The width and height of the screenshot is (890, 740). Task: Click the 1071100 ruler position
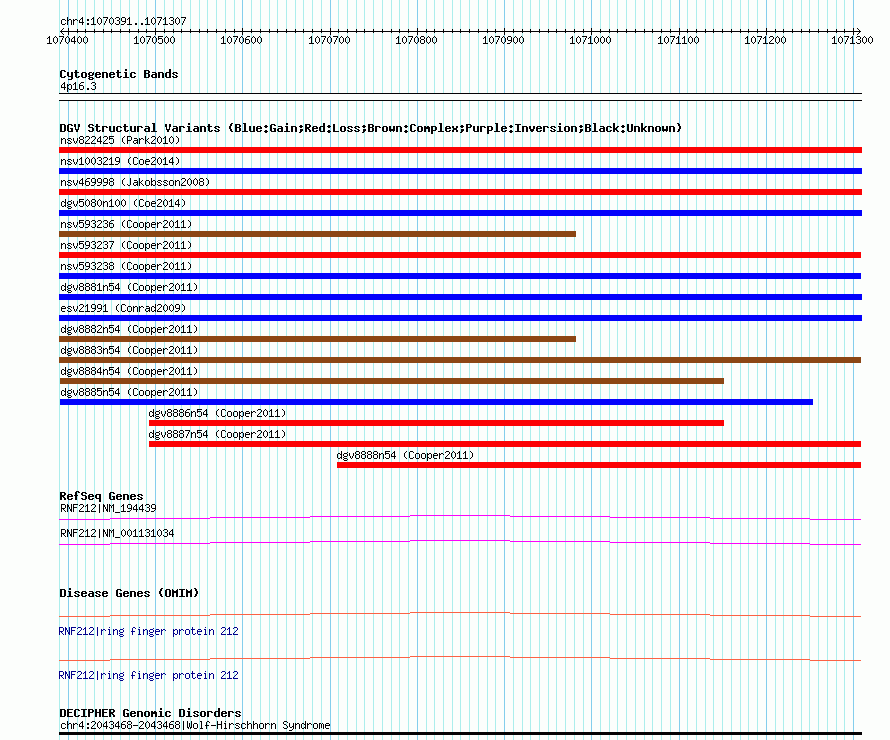point(678,40)
